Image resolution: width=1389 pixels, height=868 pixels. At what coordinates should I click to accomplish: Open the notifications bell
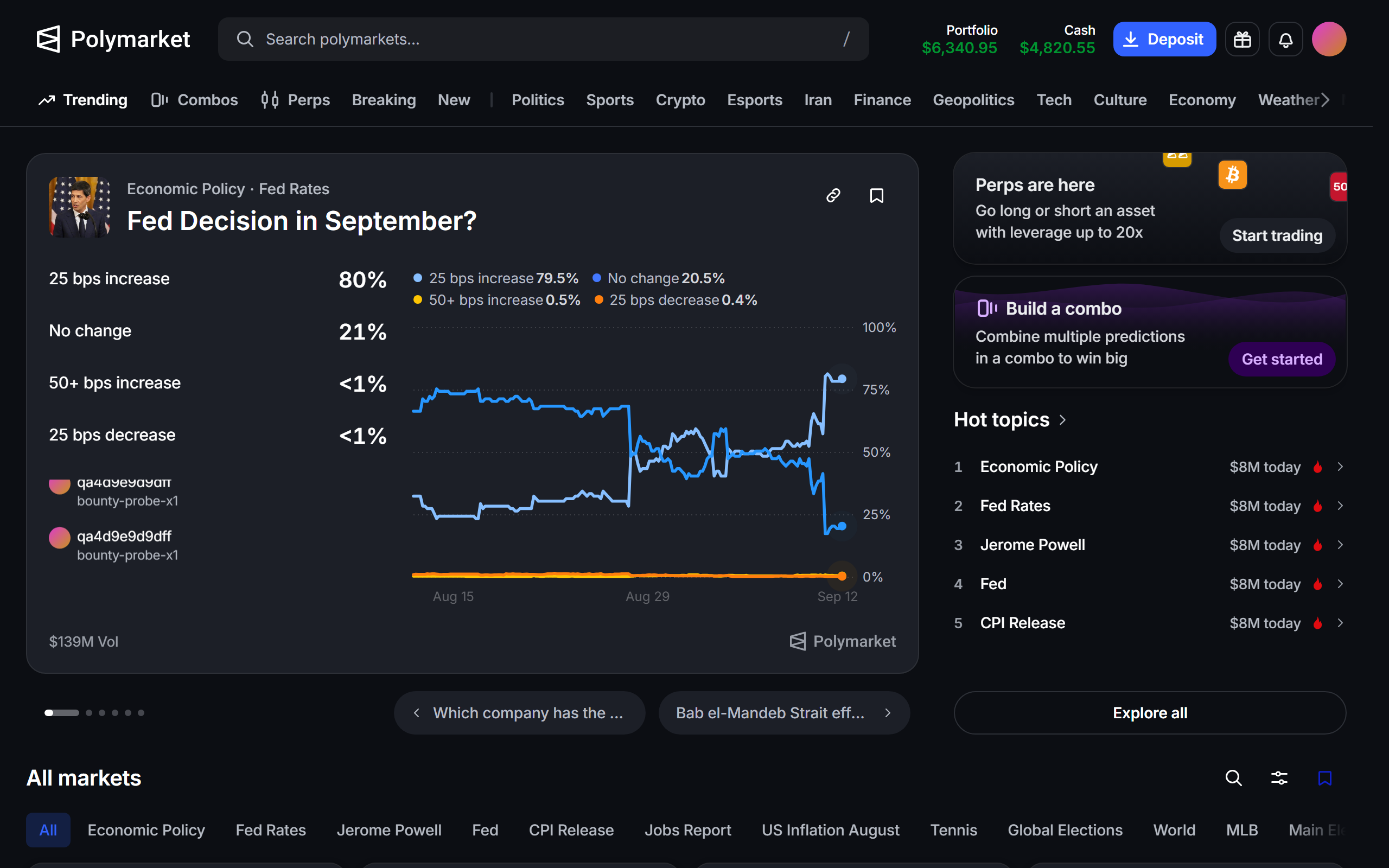[1286, 39]
